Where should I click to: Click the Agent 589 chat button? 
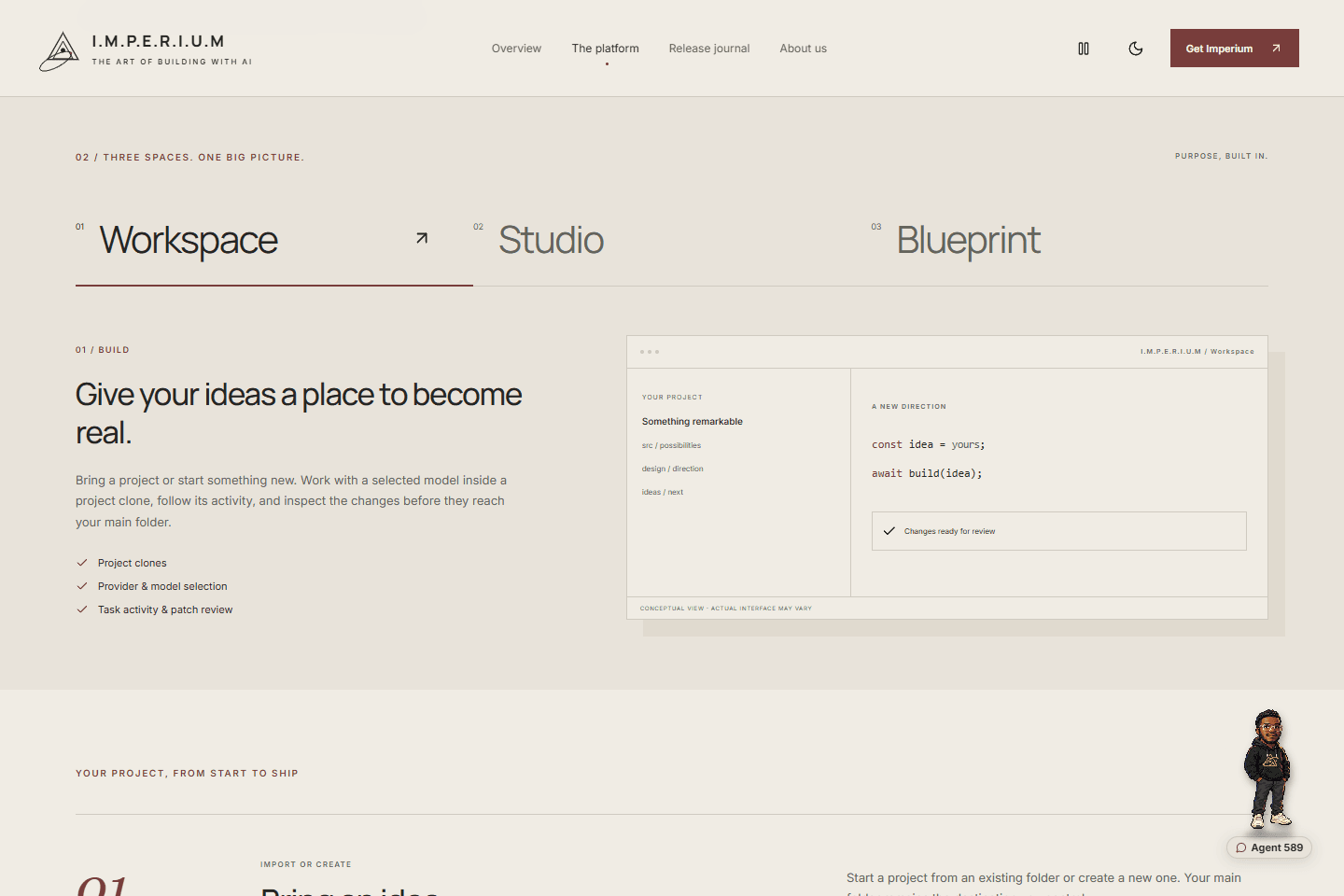point(1269,847)
